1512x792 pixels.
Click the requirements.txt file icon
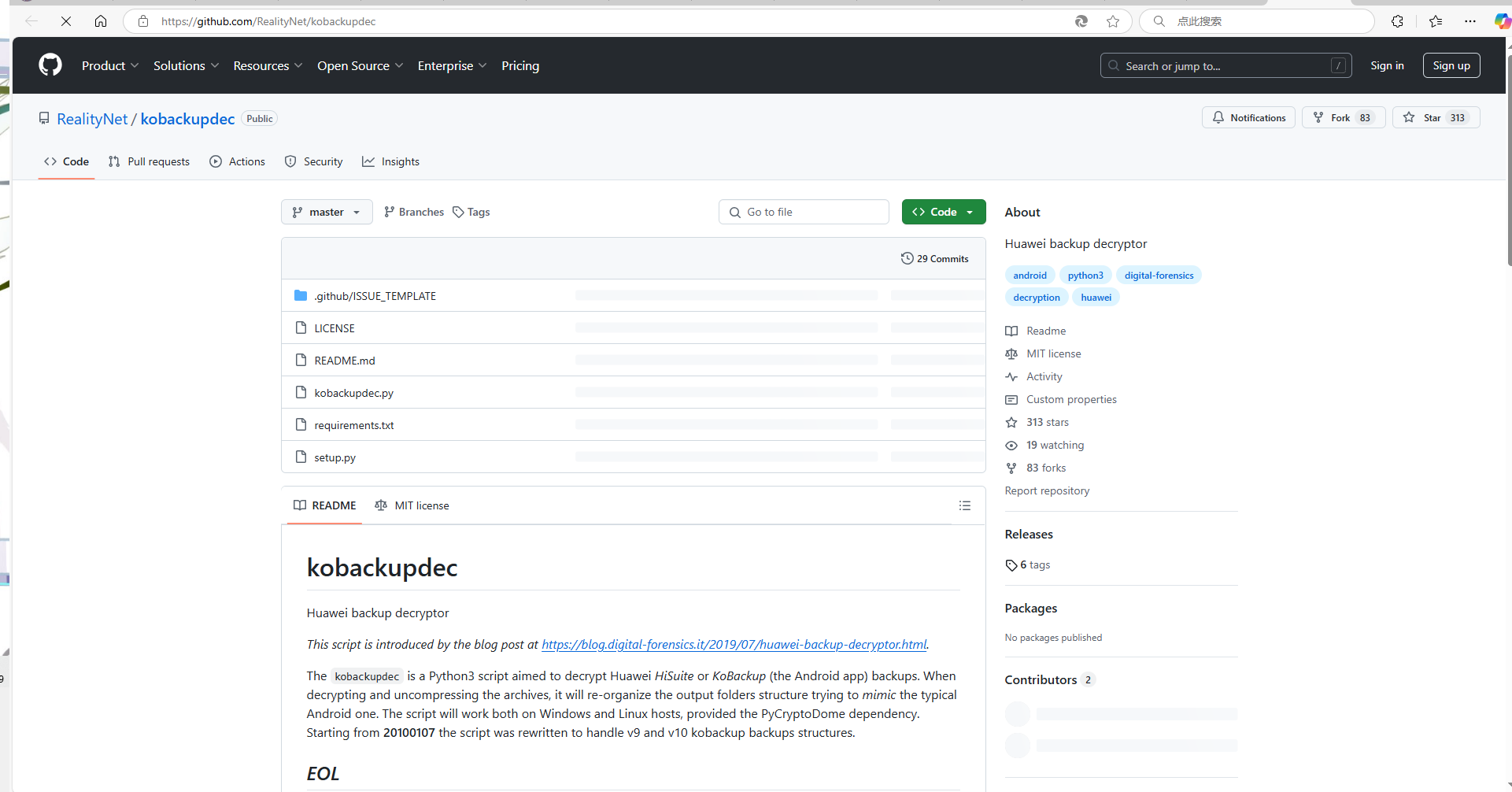tap(301, 424)
